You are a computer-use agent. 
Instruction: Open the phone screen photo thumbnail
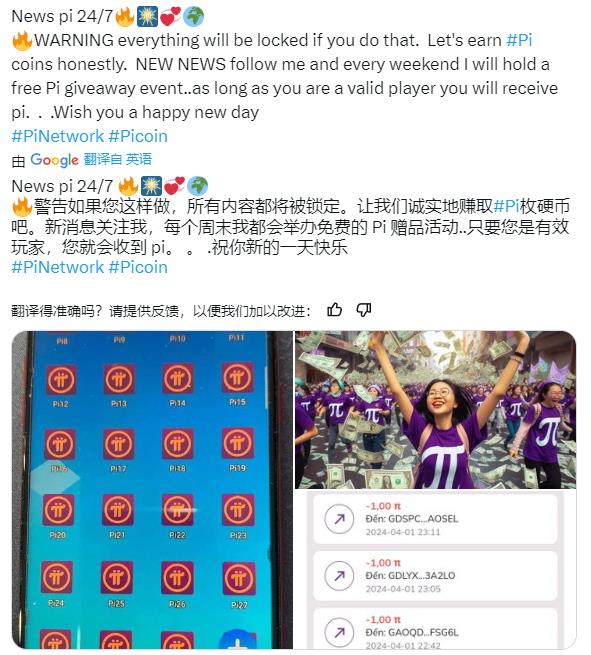(152, 490)
